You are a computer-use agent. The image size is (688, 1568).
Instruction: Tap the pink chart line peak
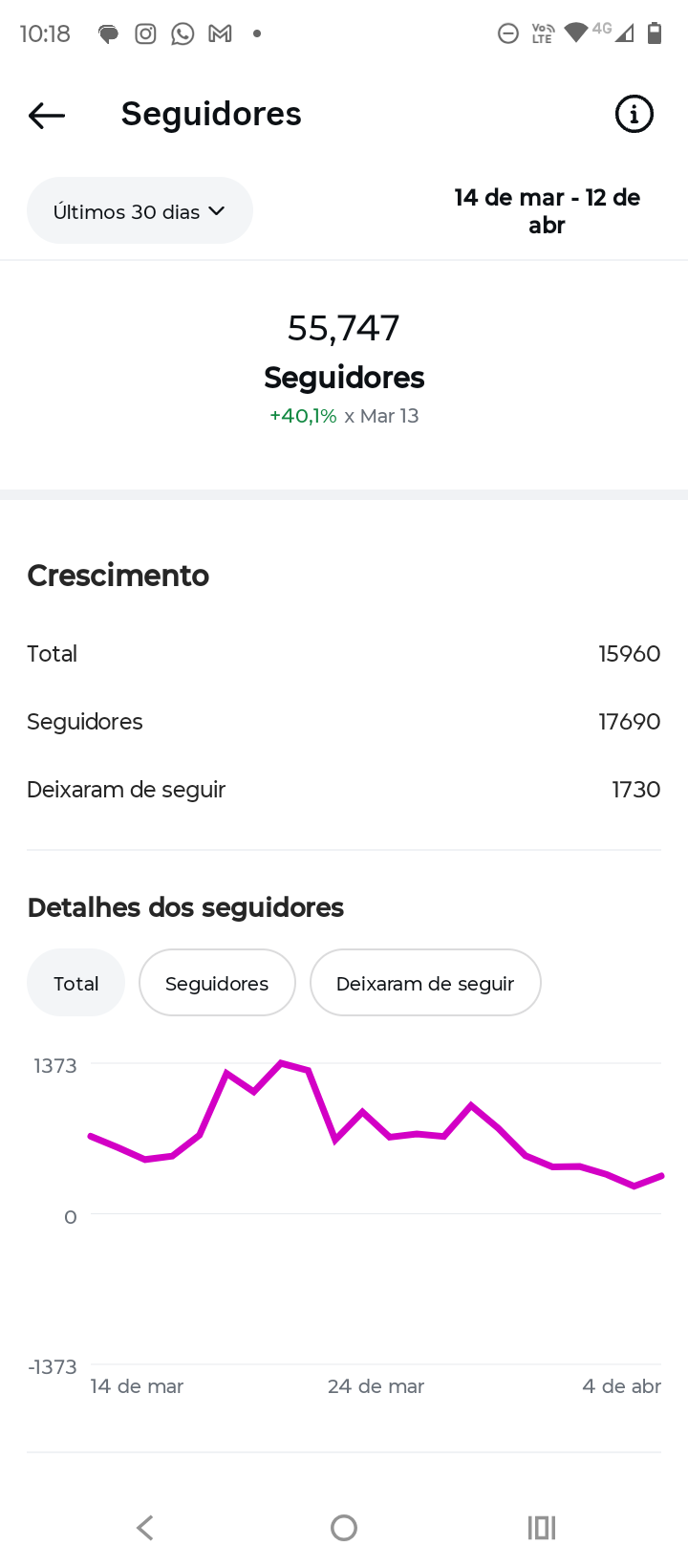pyautogui.click(x=281, y=1063)
